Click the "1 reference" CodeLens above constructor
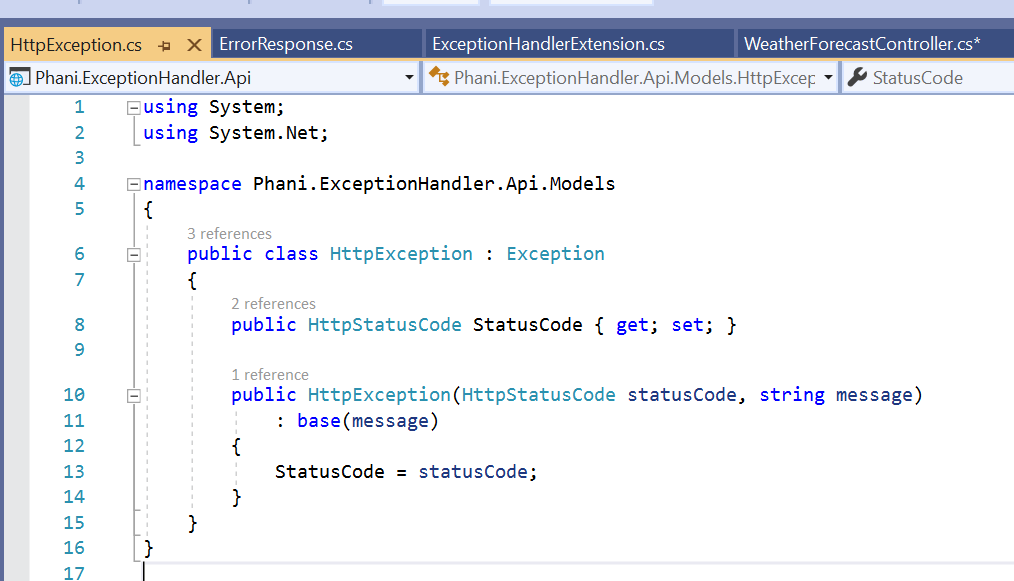Image resolution: width=1014 pixels, height=581 pixels. [x=270, y=375]
